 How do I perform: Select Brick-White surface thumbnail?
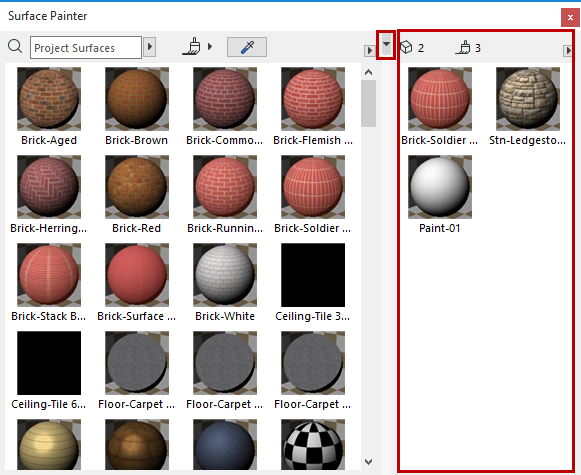[225, 275]
